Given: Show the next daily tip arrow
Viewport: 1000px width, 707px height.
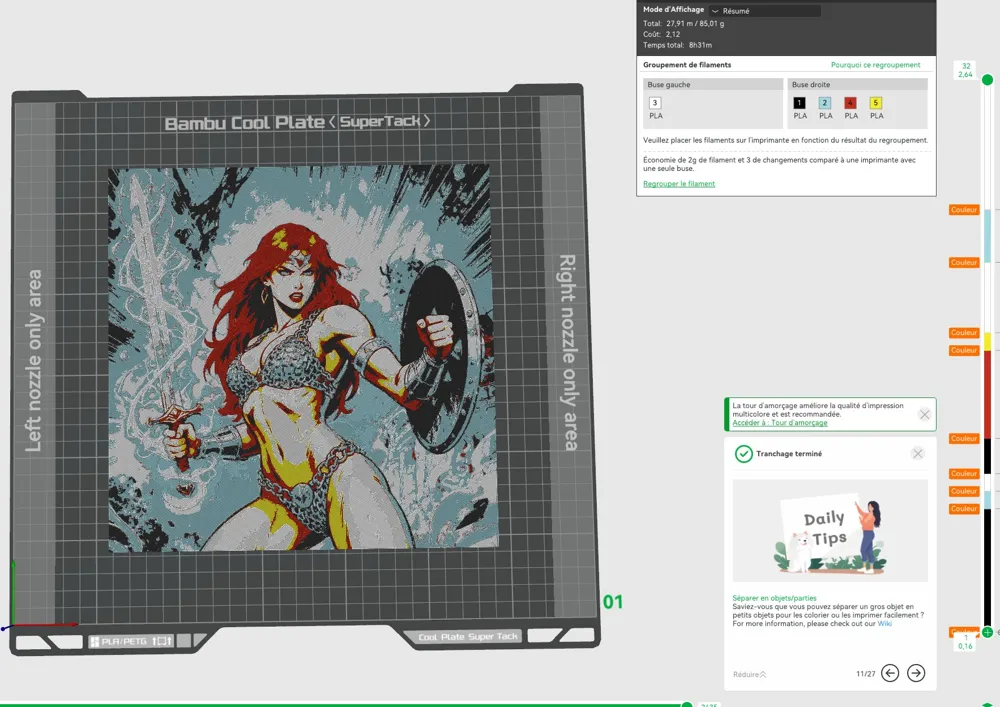Looking at the screenshot, I should pos(916,673).
